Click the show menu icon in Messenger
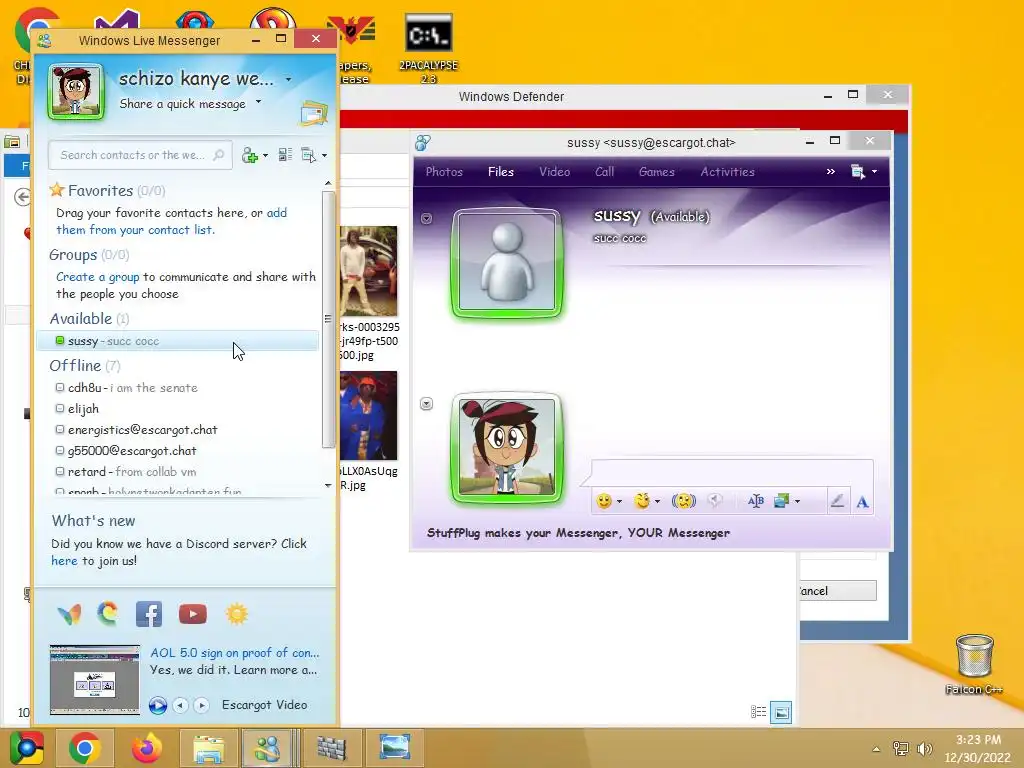The image size is (1024, 768). tap(308, 155)
